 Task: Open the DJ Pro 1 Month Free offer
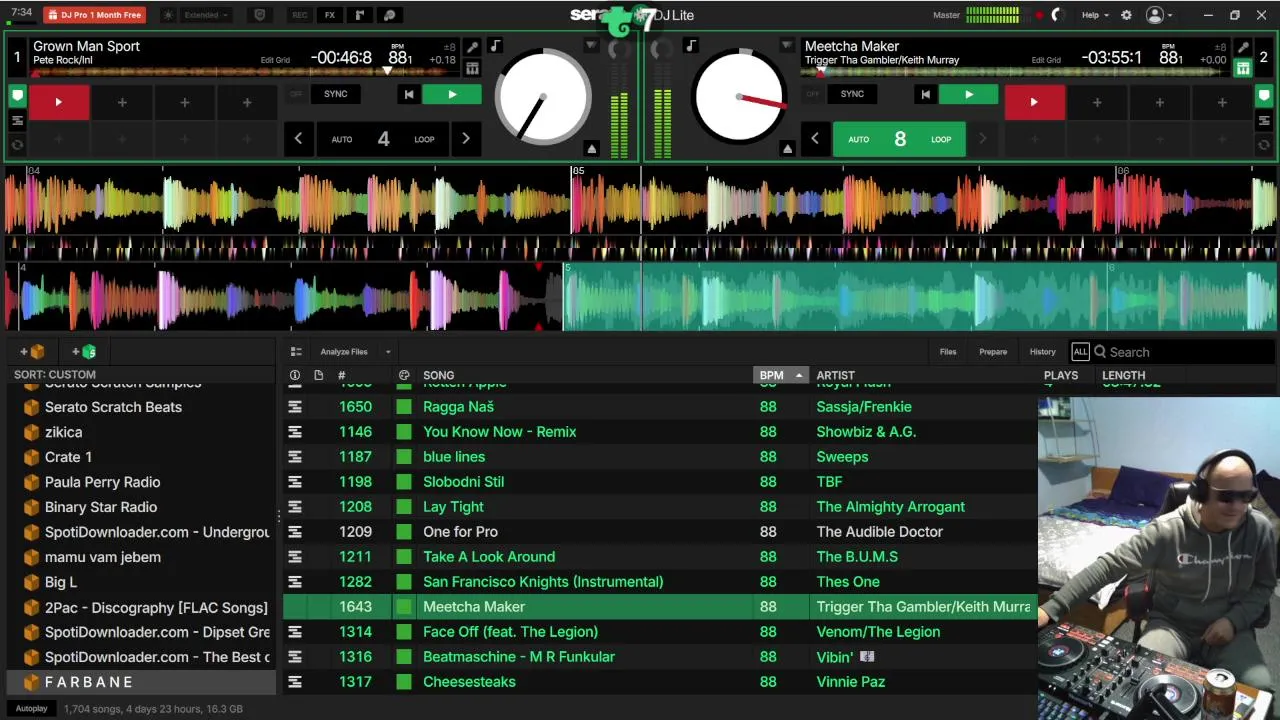94,15
